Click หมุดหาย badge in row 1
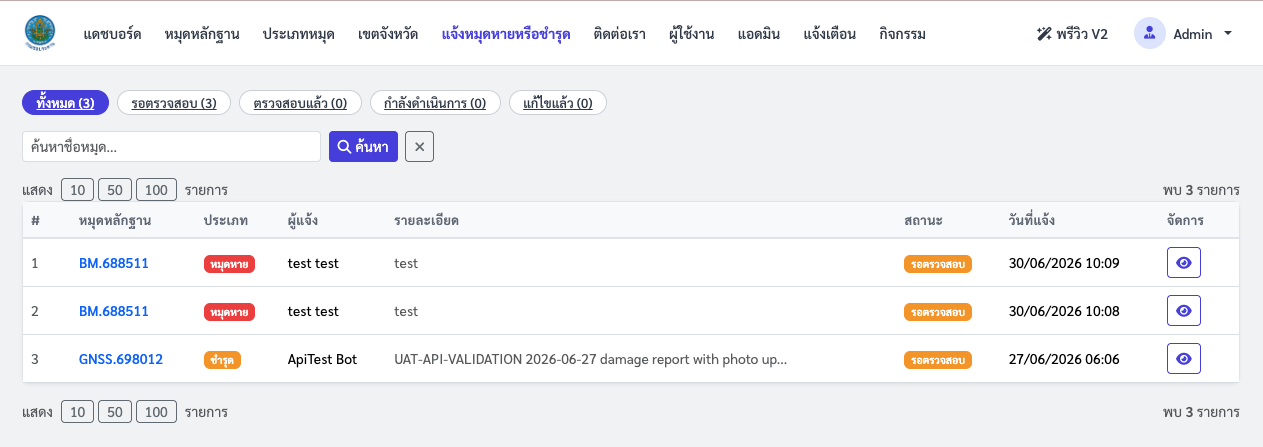Screen dimensions: 1263x447 point(230,264)
